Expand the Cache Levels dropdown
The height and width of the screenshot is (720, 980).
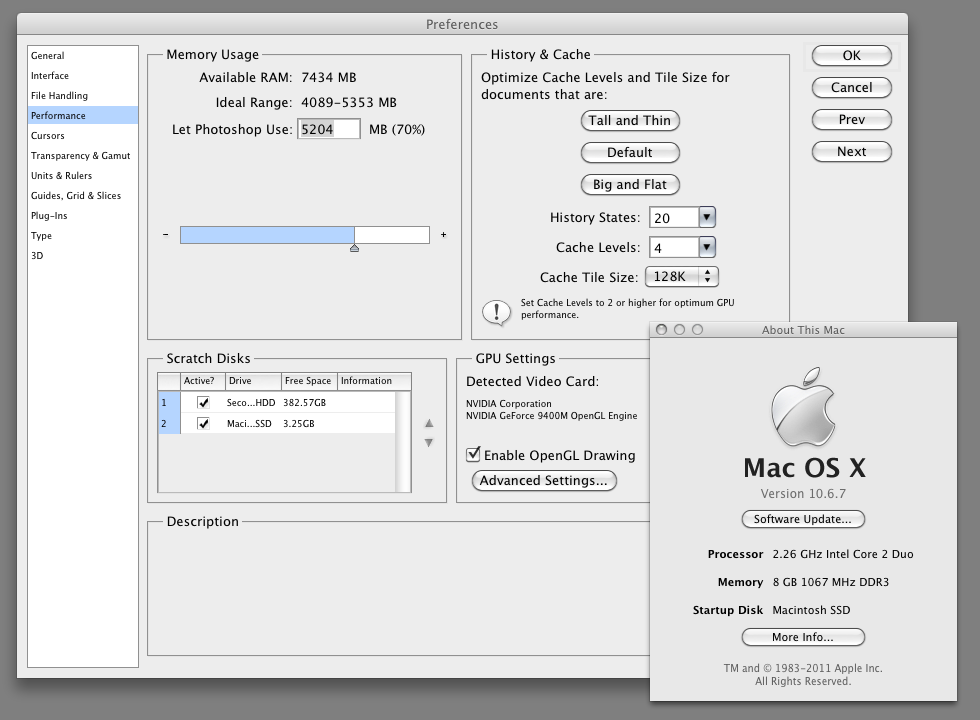[x=707, y=247]
